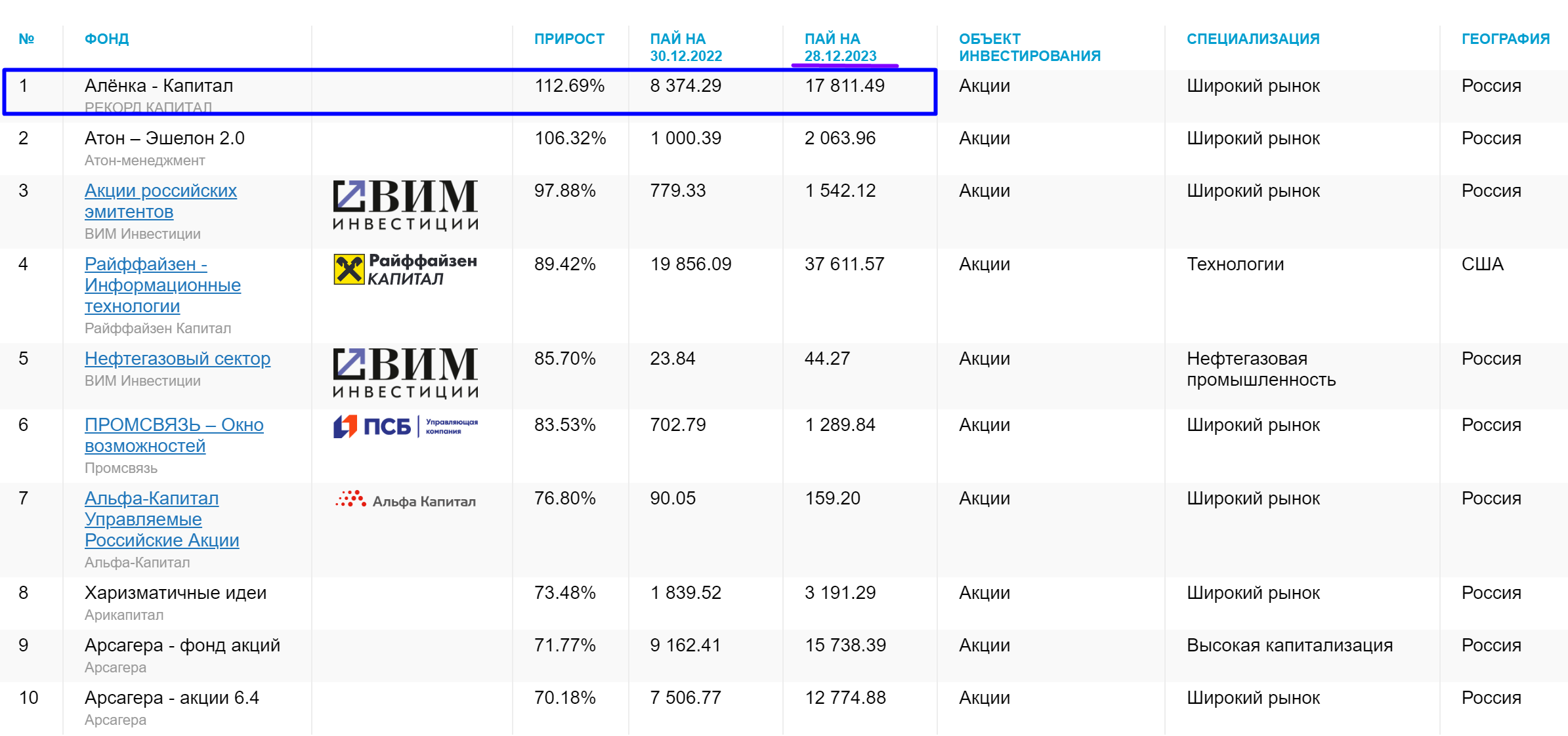This screenshot has width=1568, height=736.
Task: Click the № column header
Action: 26,39
